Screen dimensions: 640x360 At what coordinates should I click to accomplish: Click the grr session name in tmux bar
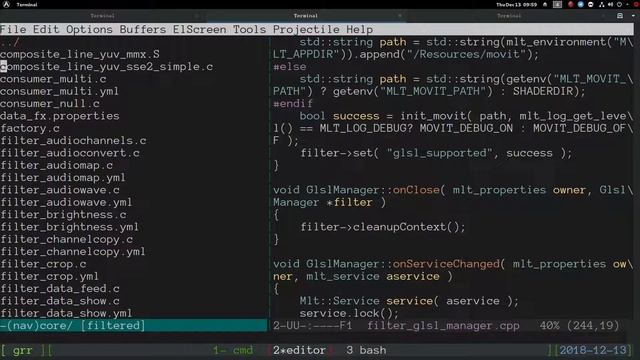22,350
